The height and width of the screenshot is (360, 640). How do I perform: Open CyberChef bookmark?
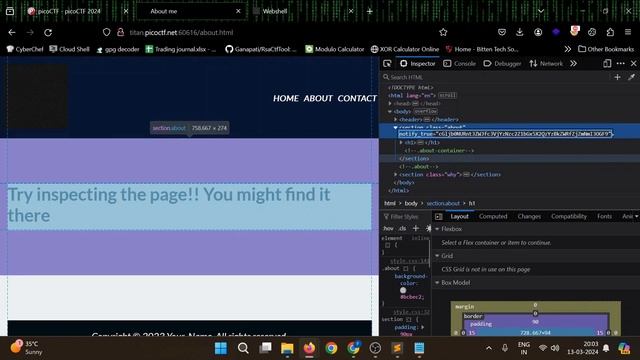(x=25, y=49)
